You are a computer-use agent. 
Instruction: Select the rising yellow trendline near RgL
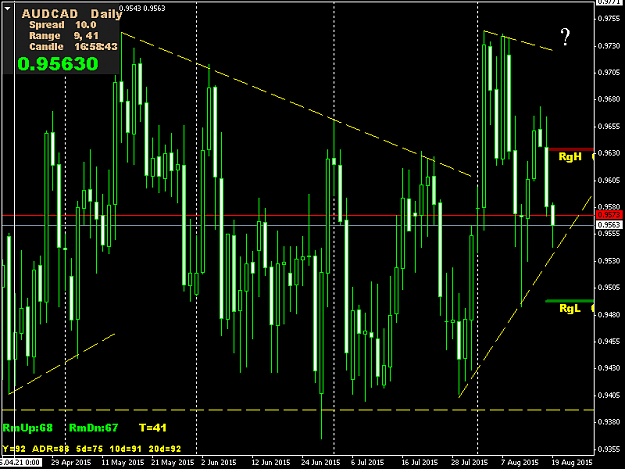(x=525, y=297)
